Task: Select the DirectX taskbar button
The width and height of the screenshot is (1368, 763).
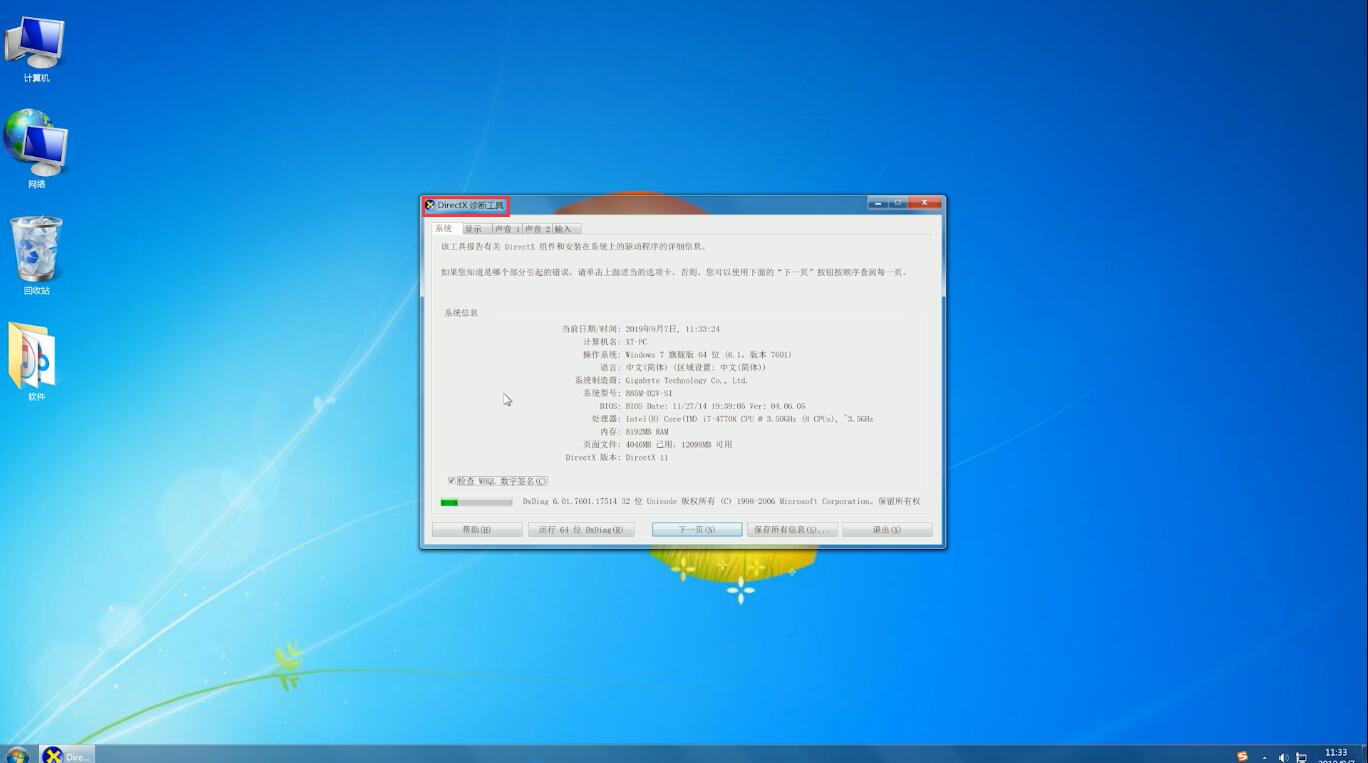Action: coord(67,755)
